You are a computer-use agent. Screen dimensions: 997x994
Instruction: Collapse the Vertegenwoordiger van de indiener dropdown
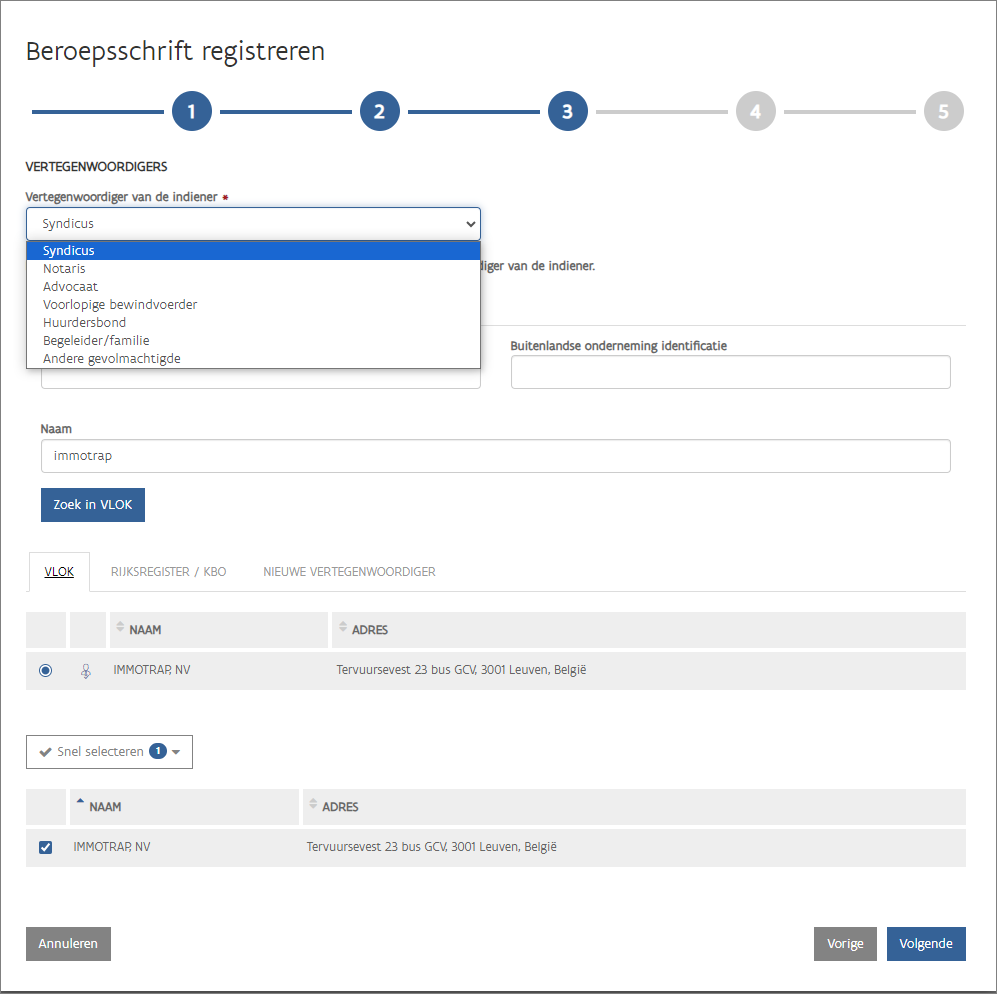253,224
